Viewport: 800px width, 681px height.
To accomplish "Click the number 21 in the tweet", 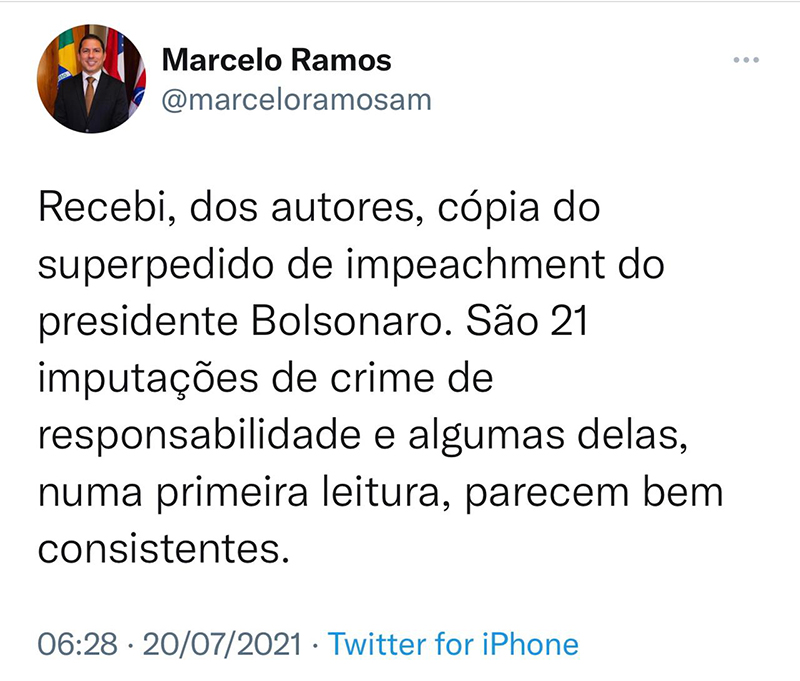I will pyautogui.click(x=569, y=321).
